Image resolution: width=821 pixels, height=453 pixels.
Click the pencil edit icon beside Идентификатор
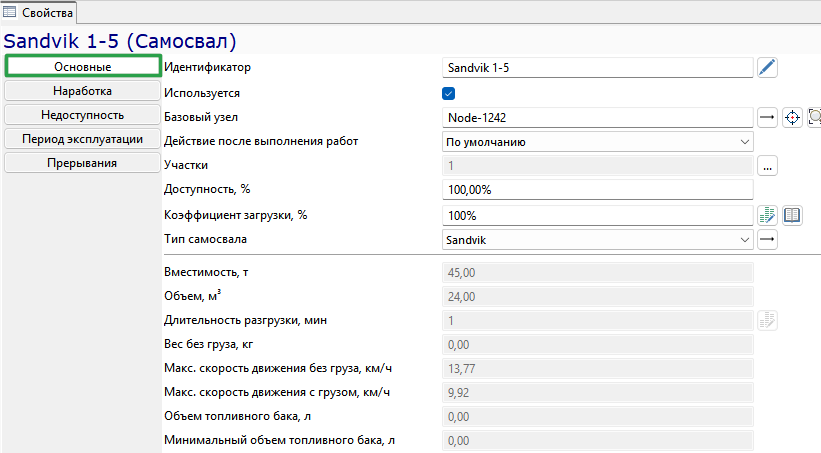coord(767,68)
